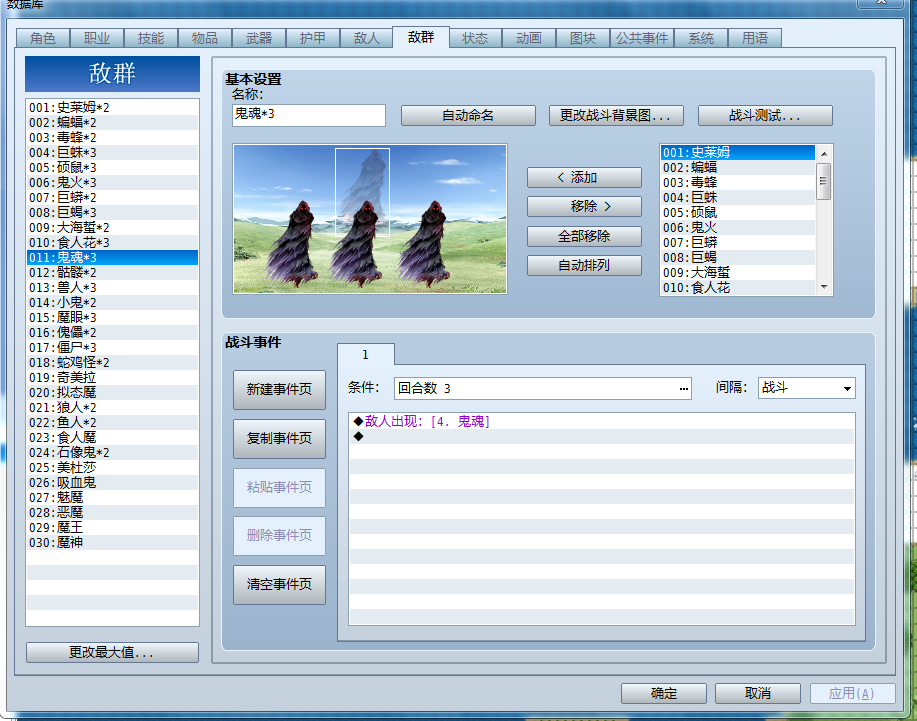
Task: Click 新建事件页 button
Action: pyautogui.click(x=279, y=389)
